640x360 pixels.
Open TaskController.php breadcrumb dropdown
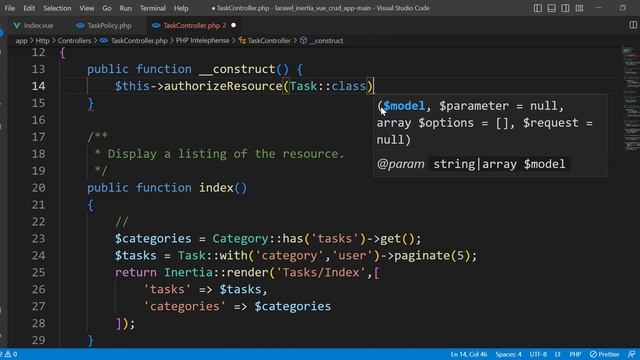[x=139, y=41]
